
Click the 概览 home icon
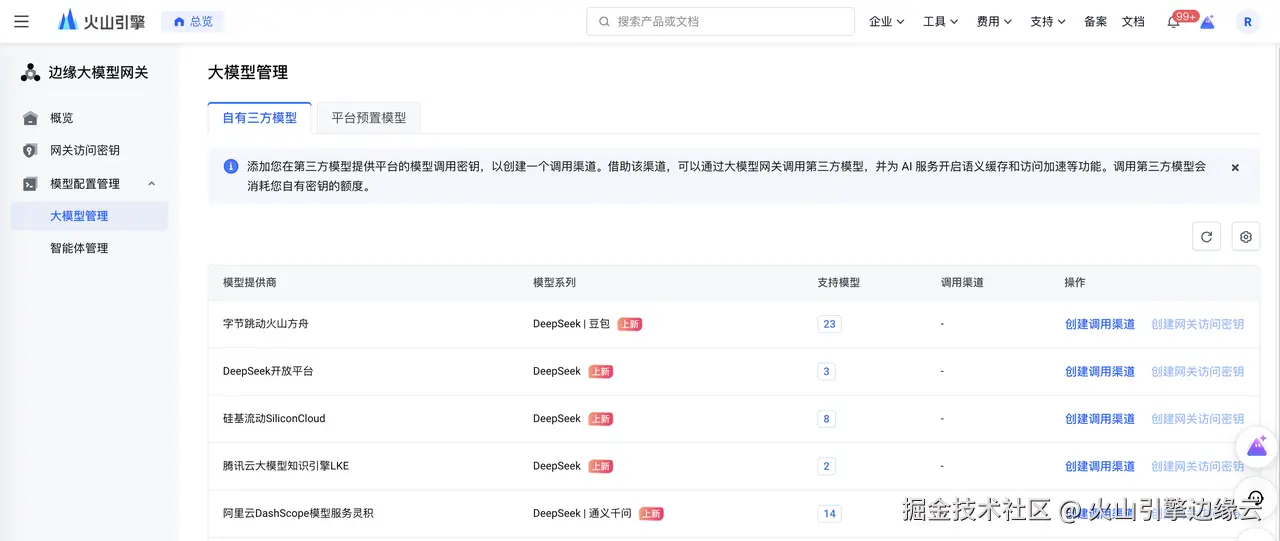tap(30, 118)
